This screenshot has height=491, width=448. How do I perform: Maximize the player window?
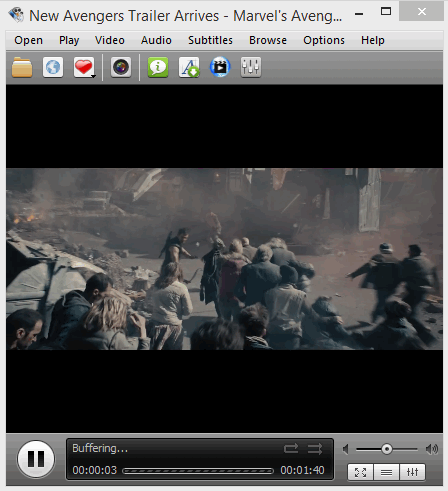(x=386, y=12)
